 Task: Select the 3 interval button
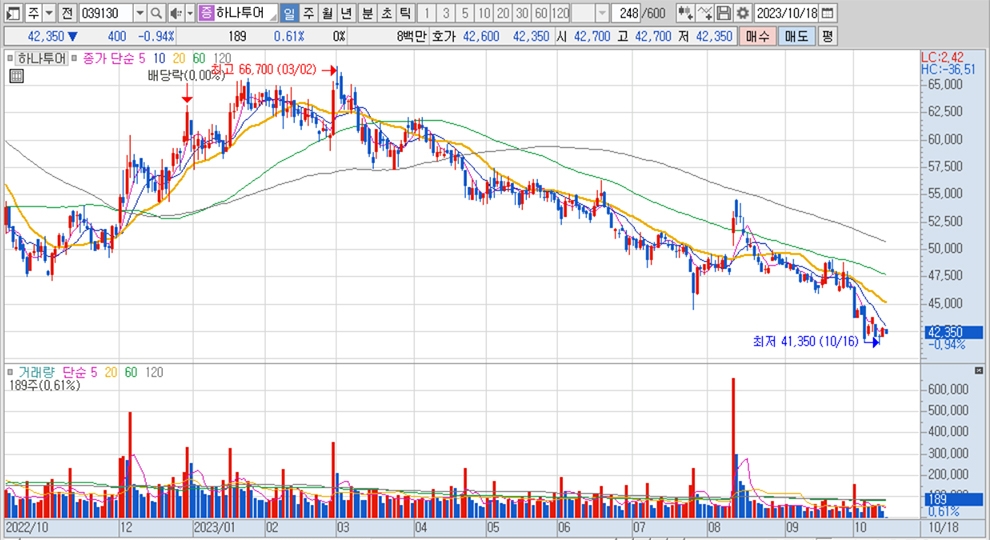pyautogui.click(x=446, y=13)
